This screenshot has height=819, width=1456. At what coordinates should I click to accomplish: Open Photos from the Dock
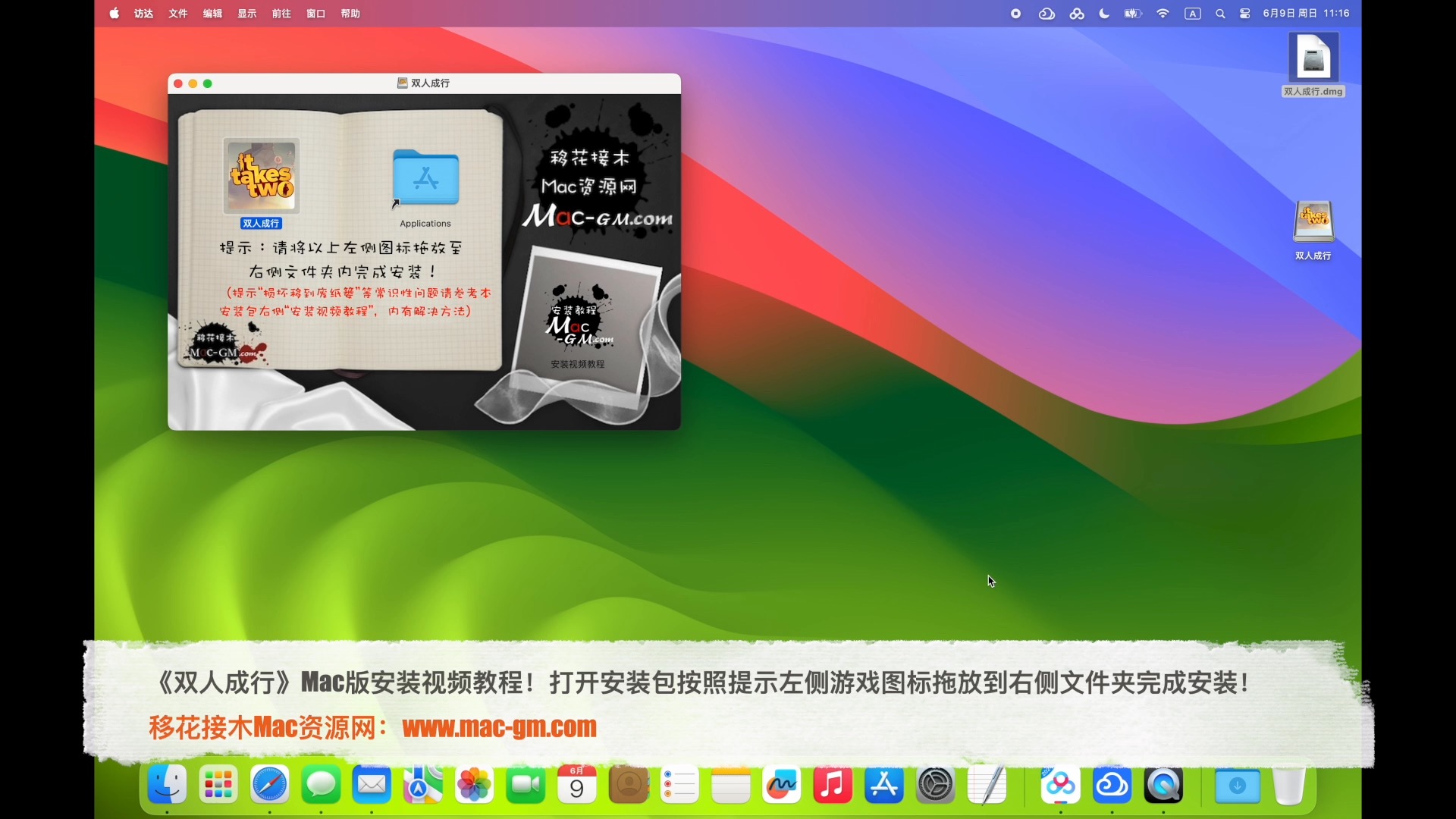pyautogui.click(x=474, y=784)
